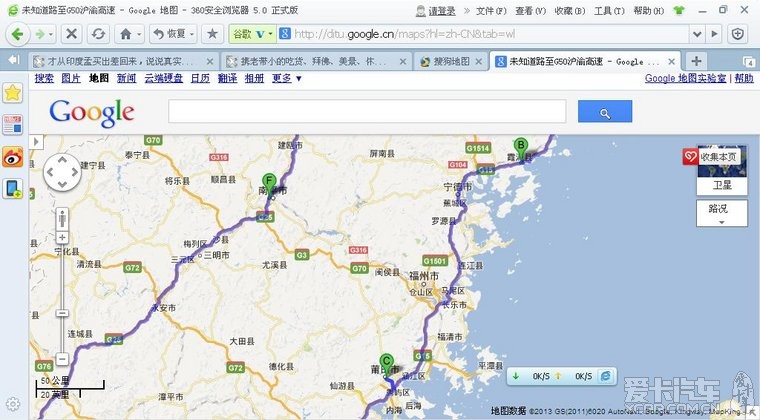Click the Street View pegman icon

62,220
